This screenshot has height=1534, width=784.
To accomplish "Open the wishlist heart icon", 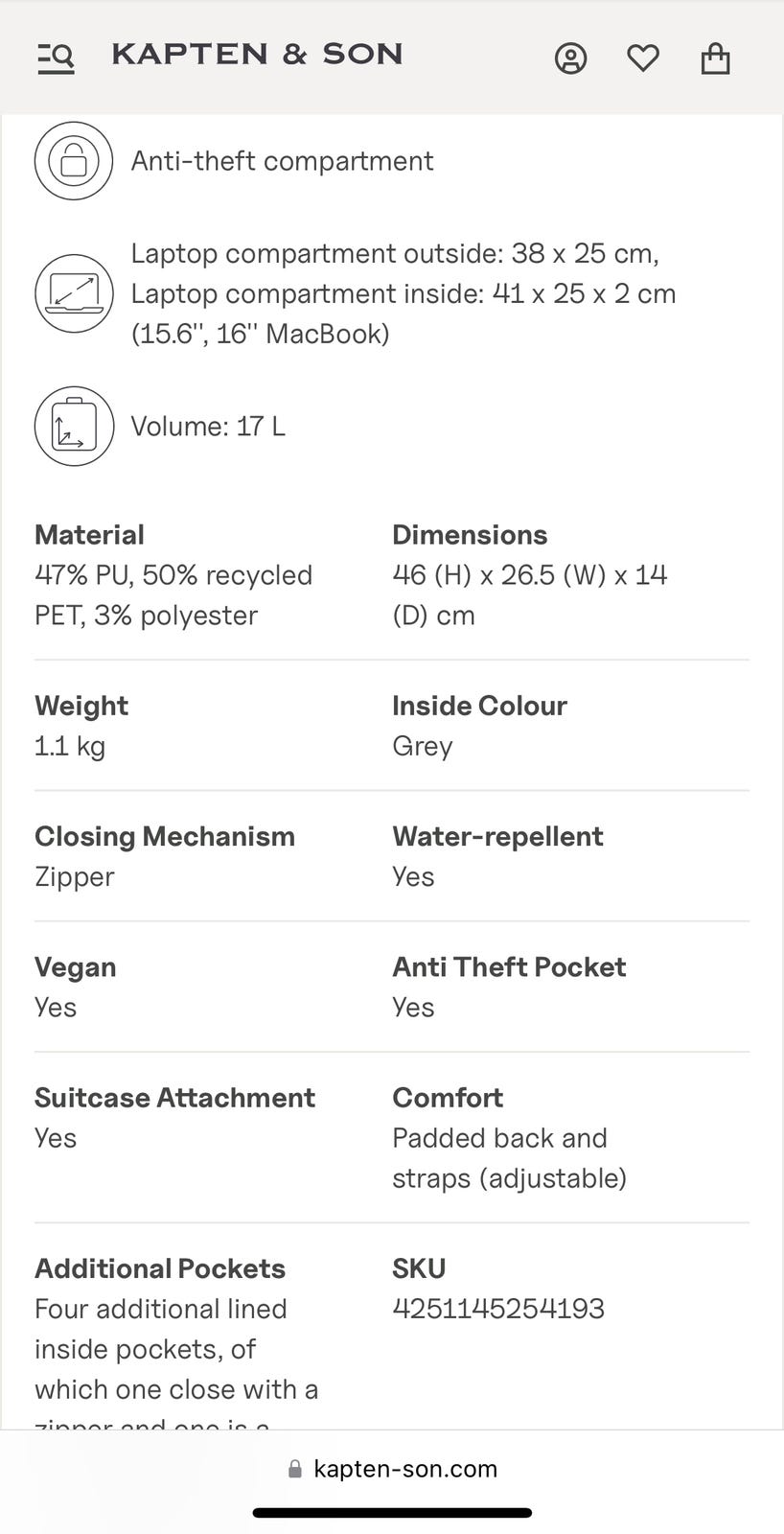I will coord(643,58).
